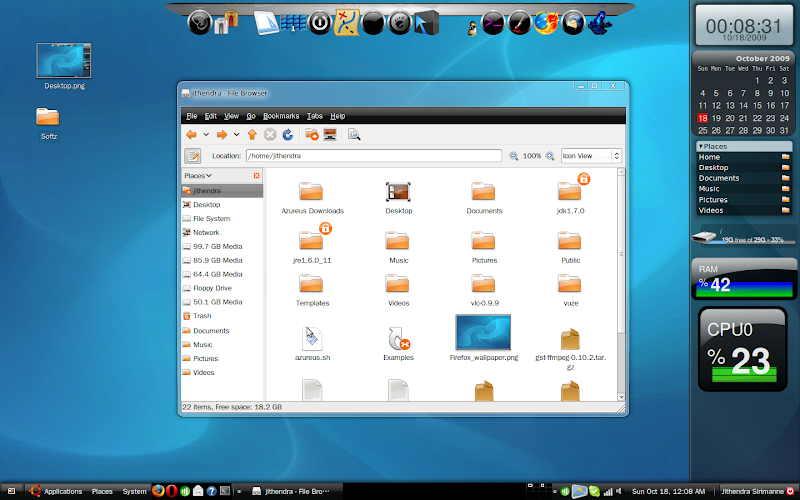Open the File menu
The image size is (800, 500).
[192, 116]
